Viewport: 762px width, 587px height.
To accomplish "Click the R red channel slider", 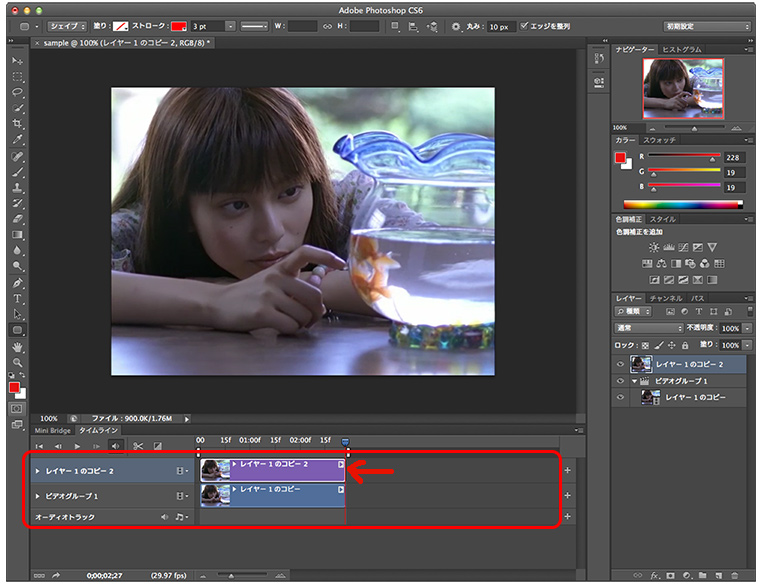I will pos(684,156).
